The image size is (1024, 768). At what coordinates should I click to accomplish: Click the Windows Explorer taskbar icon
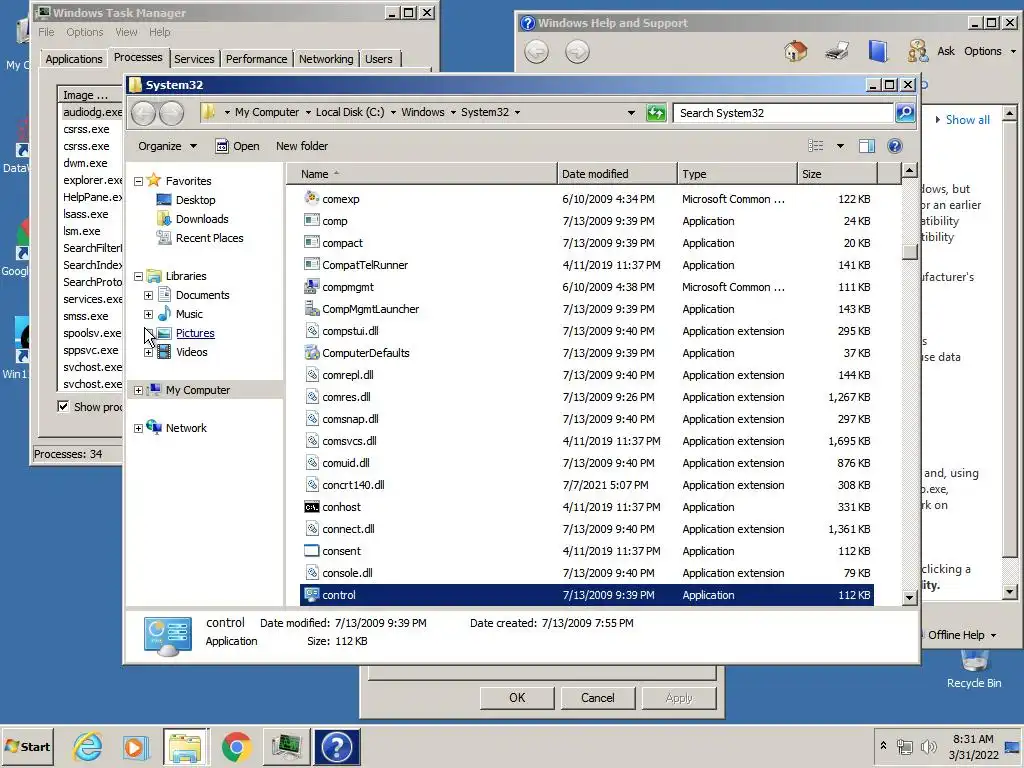click(185, 746)
